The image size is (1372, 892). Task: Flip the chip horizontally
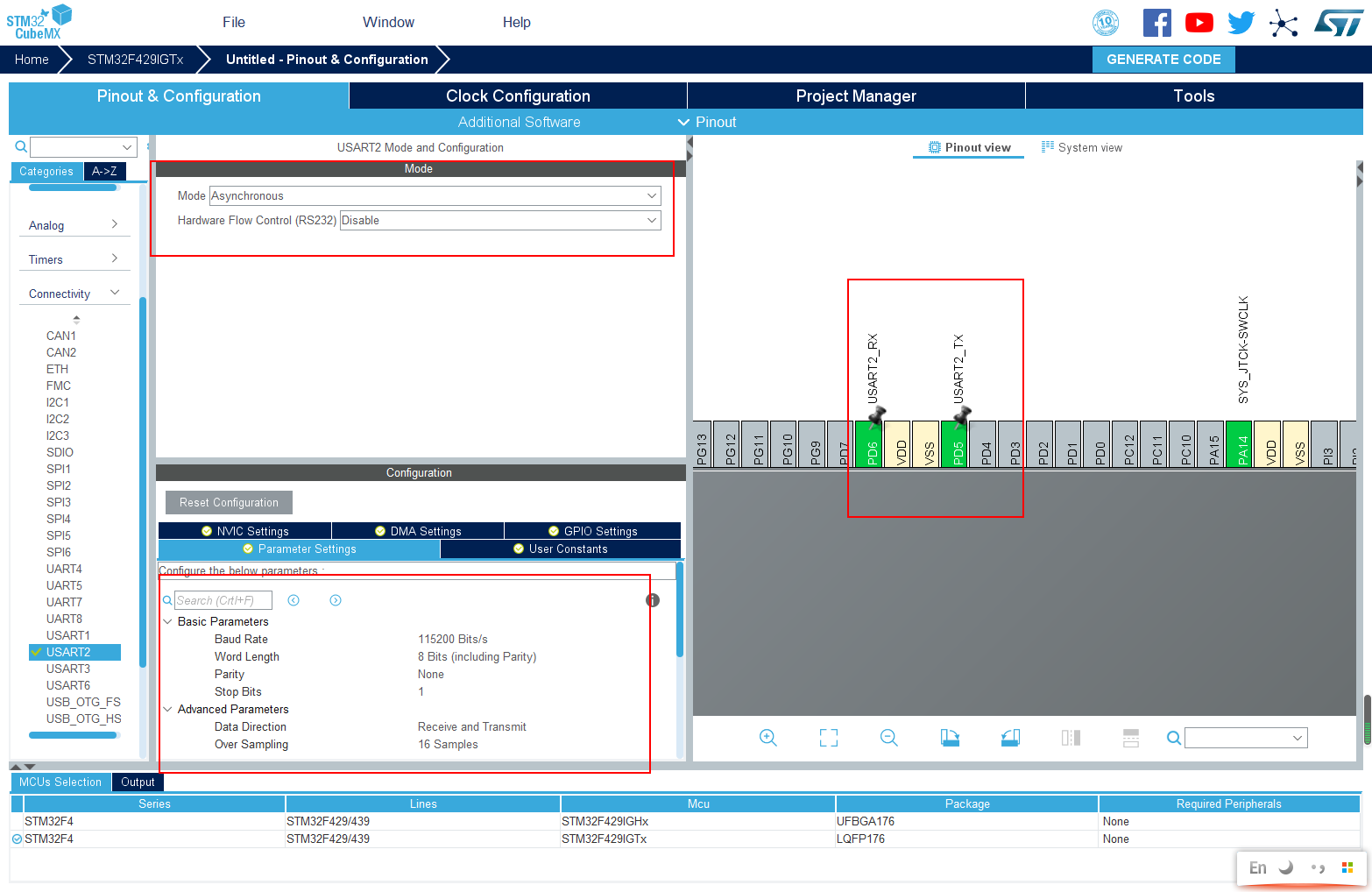1071,738
